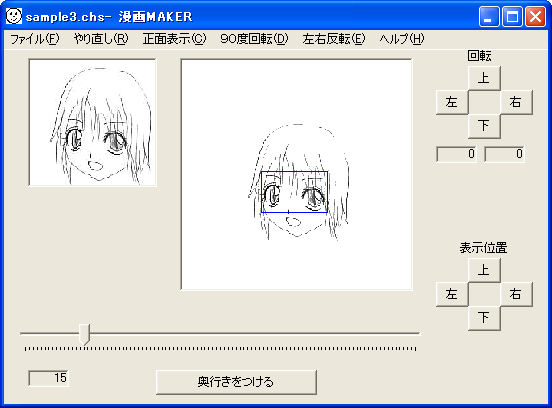Rotate left with 左 button under 回転
The height and width of the screenshot is (408, 552).
click(x=452, y=102)
